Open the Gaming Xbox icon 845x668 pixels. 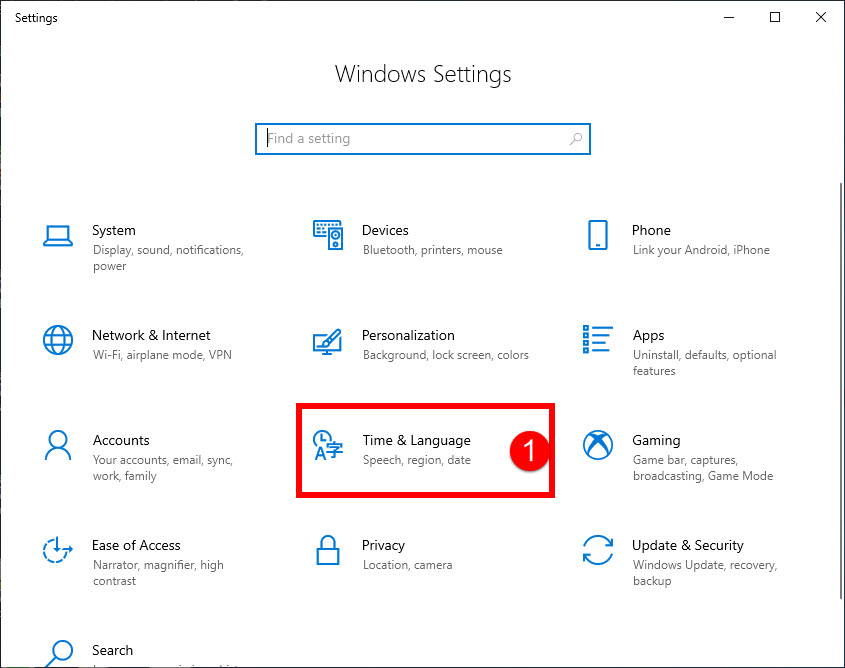click(598, 445)
